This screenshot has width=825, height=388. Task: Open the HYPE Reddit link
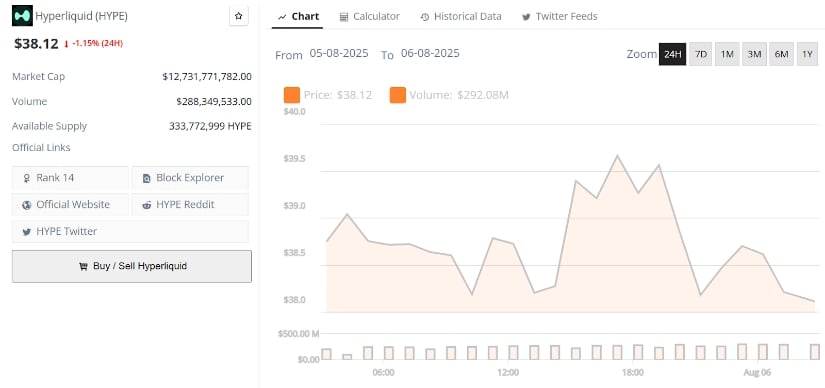(190, 205)
